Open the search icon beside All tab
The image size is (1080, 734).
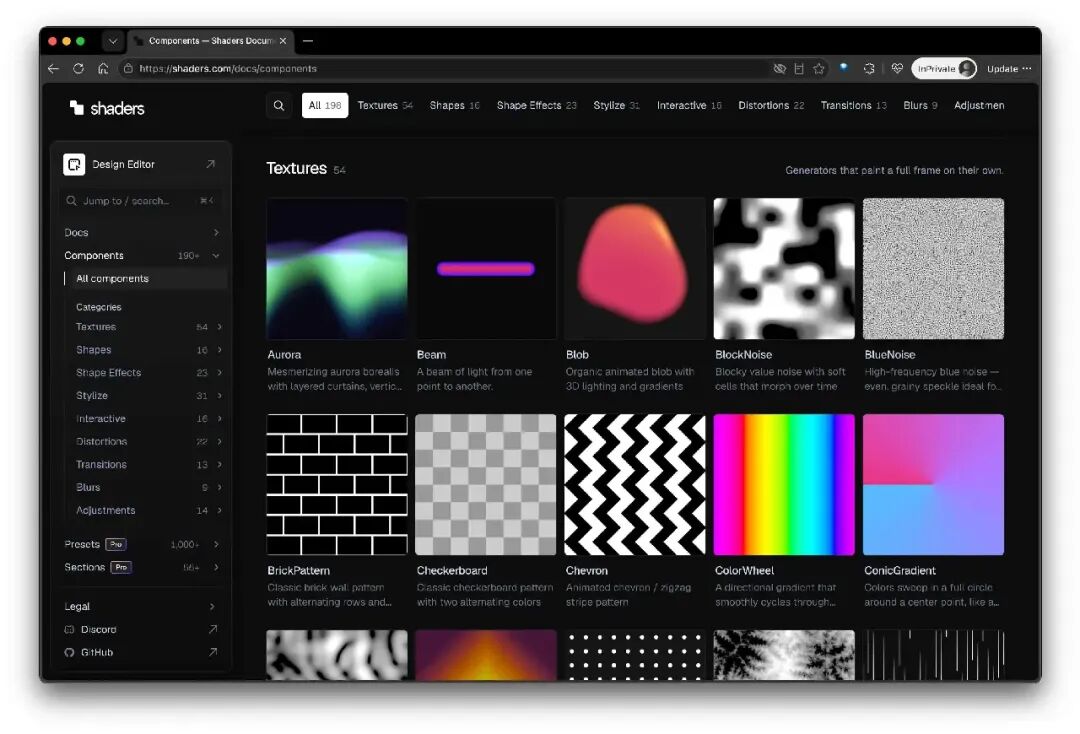279,105
